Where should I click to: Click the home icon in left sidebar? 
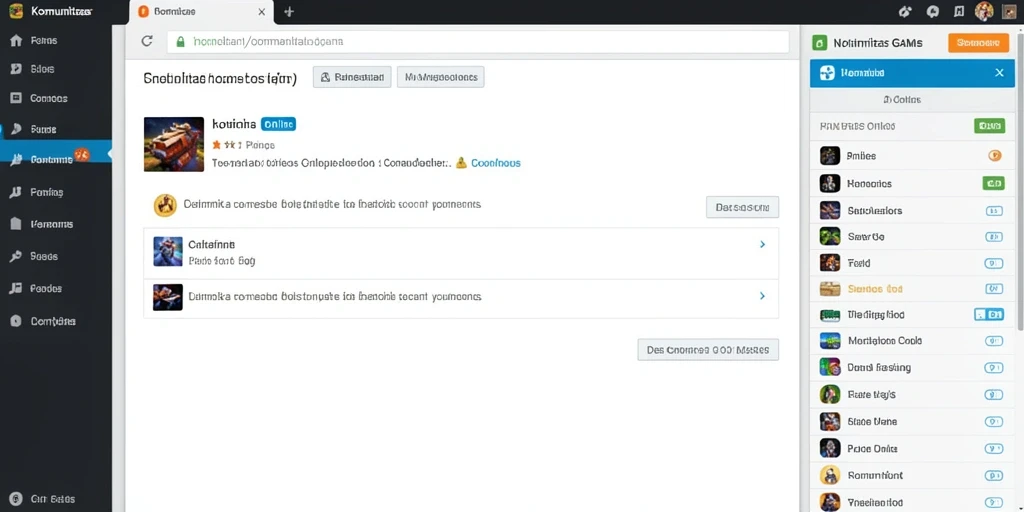pos(17,40)
